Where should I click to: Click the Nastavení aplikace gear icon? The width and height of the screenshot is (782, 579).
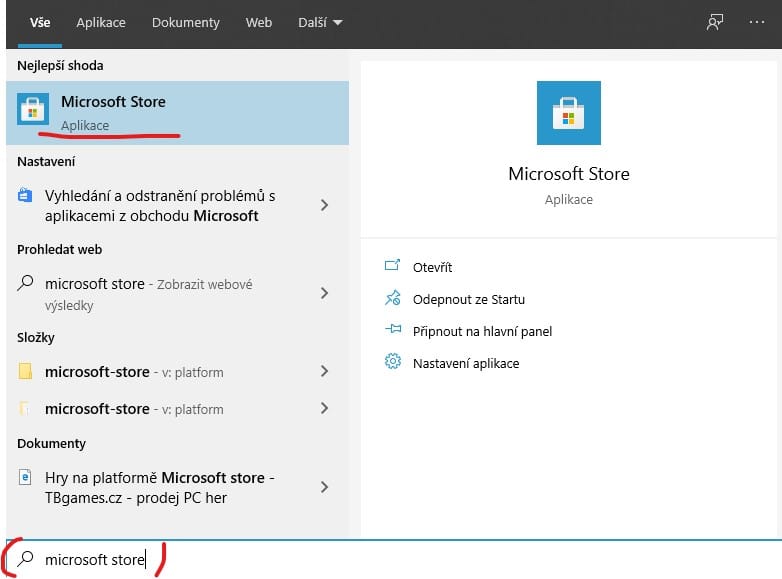click(x=392, y=362)
